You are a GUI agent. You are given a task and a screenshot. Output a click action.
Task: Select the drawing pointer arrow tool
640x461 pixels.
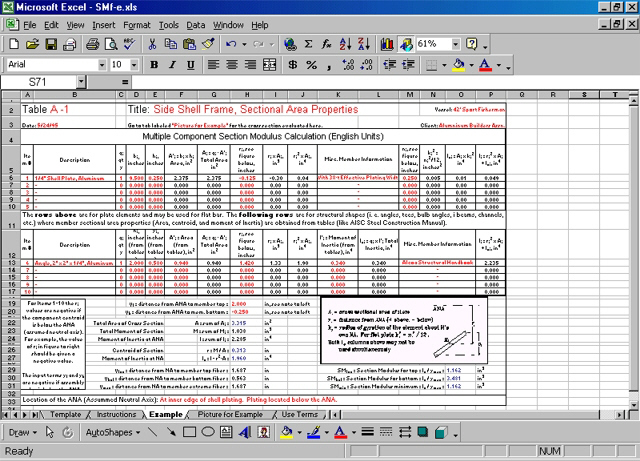(x=50, y=432)
